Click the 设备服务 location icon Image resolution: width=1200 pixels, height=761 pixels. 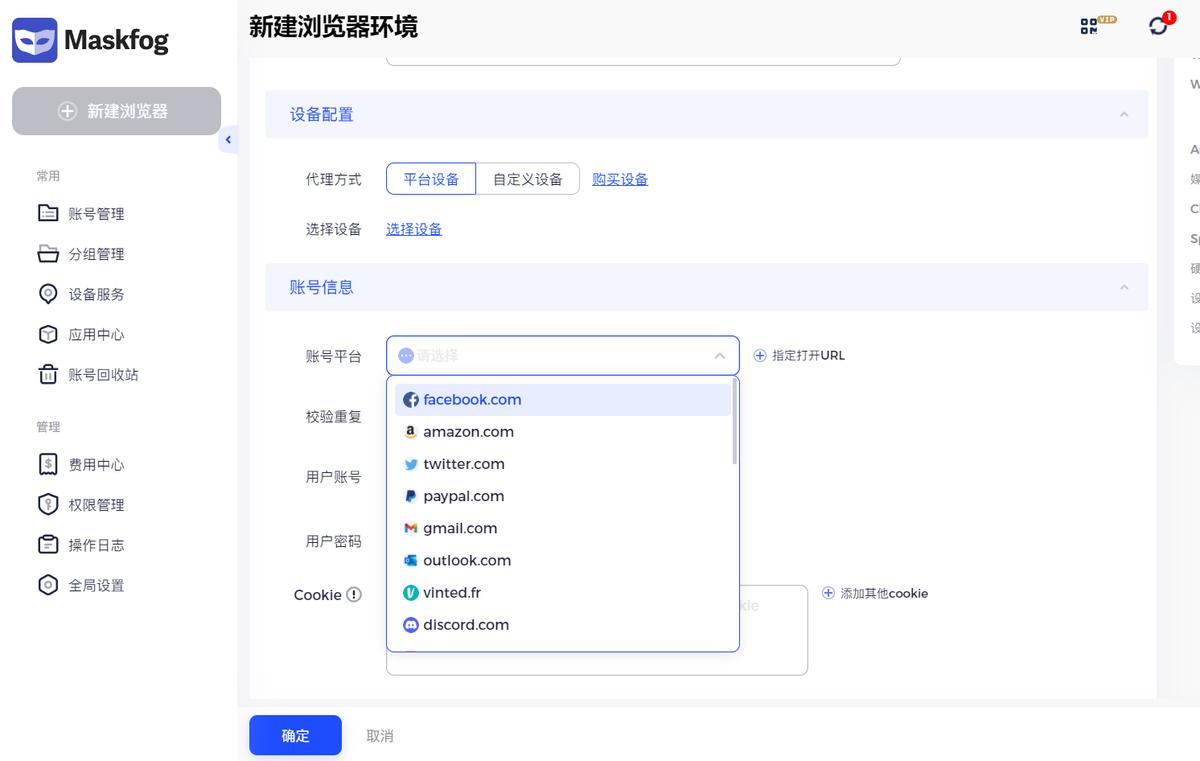pos(48,294)
